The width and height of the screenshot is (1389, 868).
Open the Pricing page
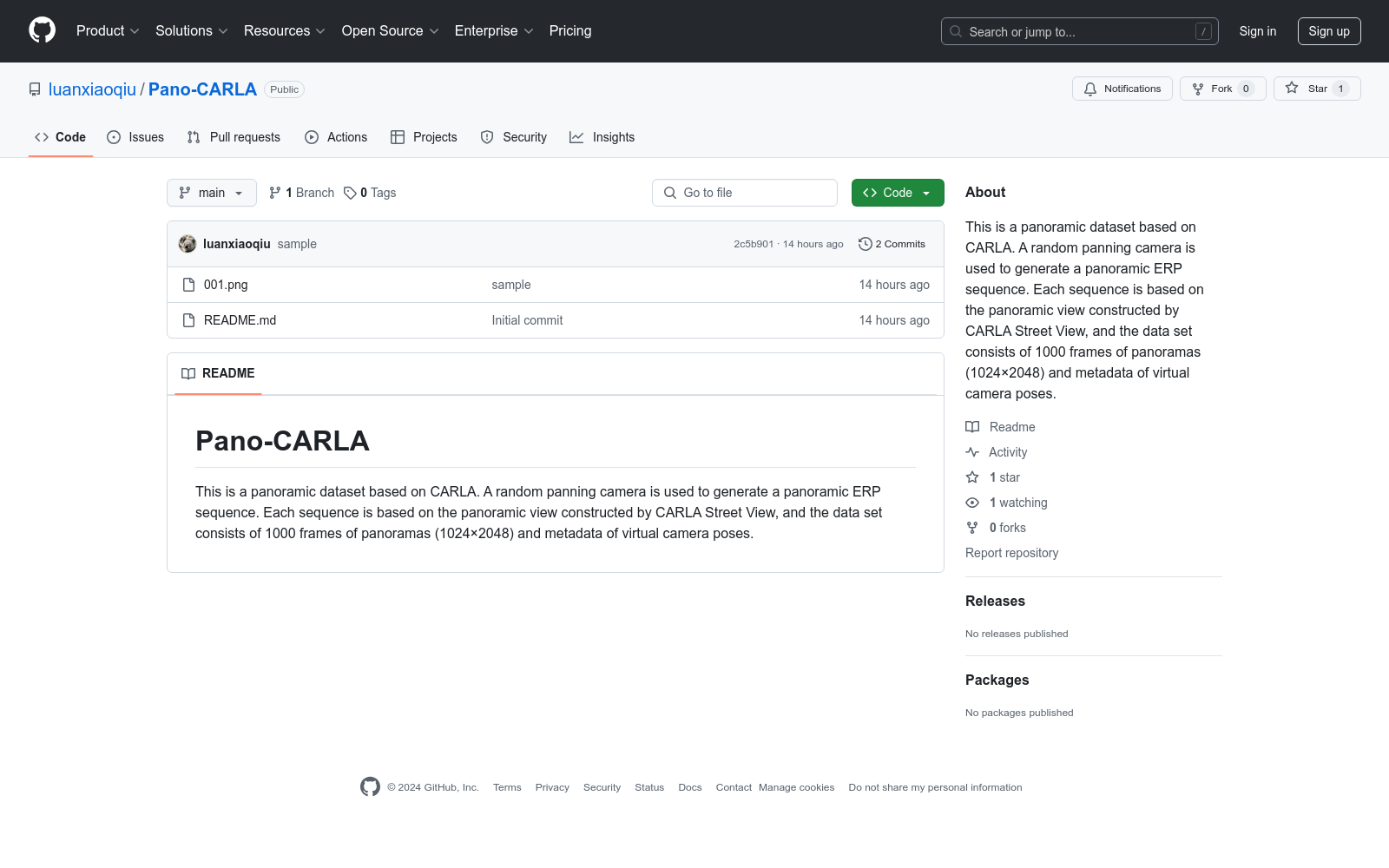point(570,31)
